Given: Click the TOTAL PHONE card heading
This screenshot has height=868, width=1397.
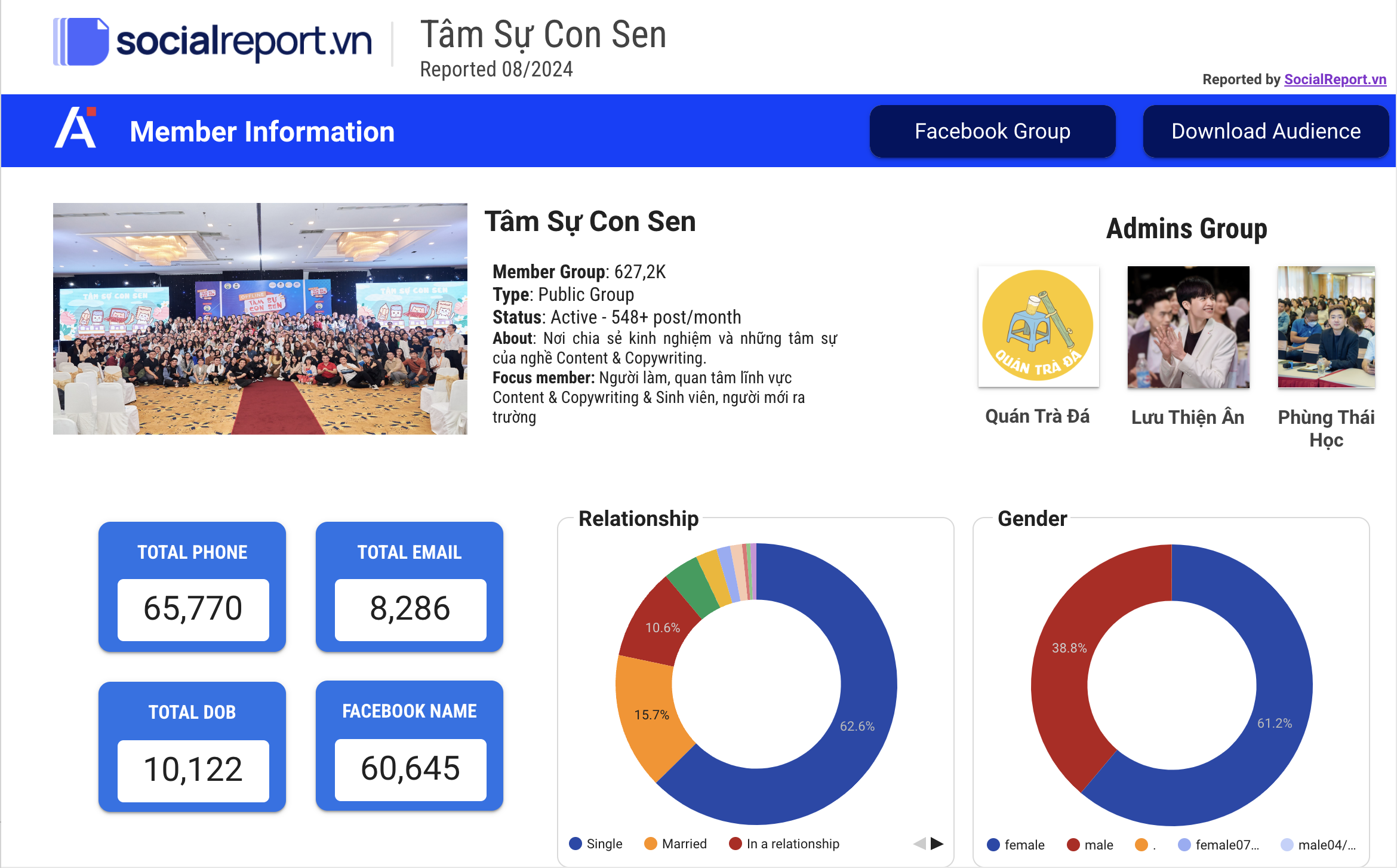Looking at the screenshot, I should coord(192,552).
